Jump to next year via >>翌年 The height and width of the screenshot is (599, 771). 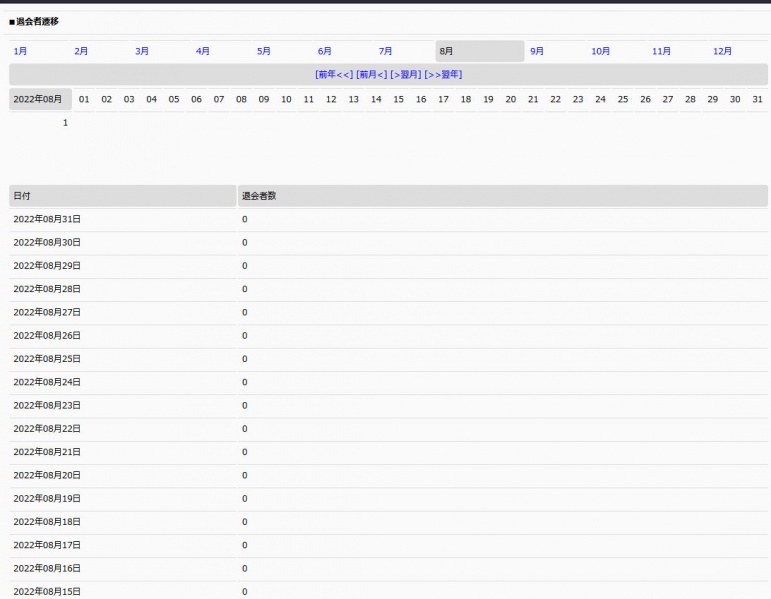click(443, 75)
